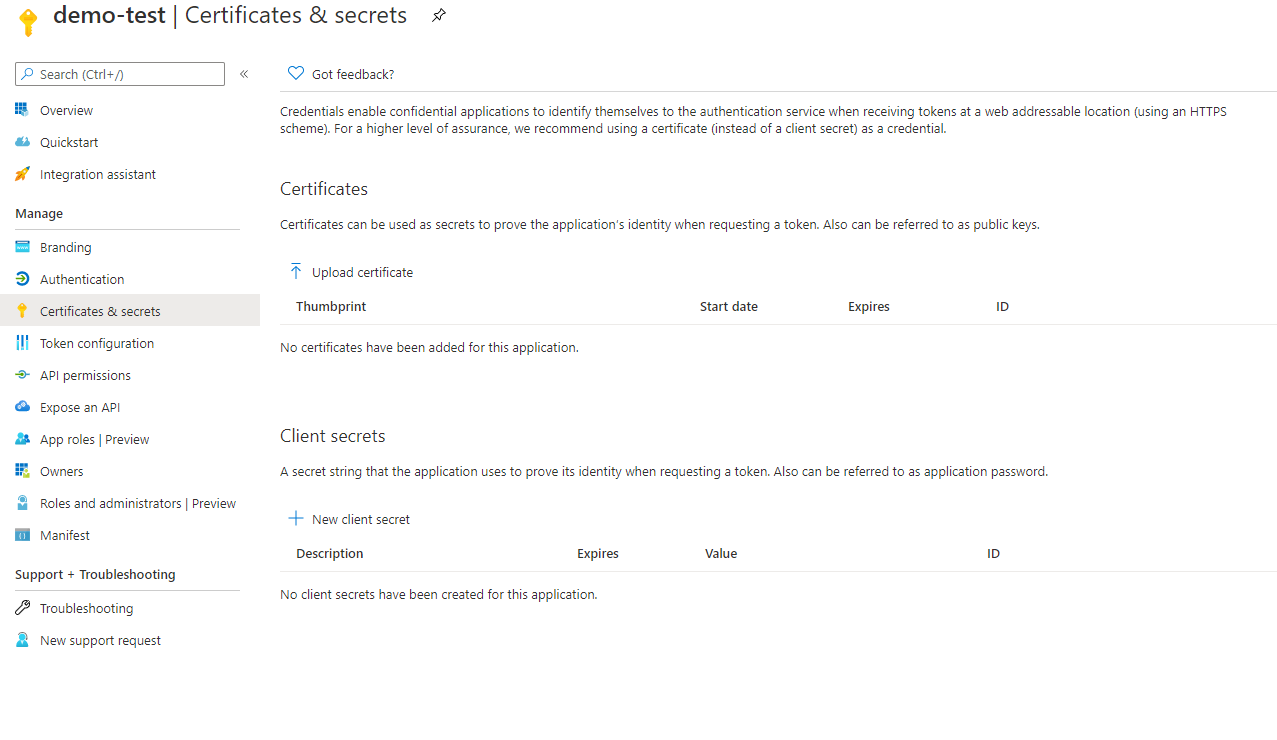Screen dimensions: 1277x740
Task: Expand the App roles Preview entry
Action: (94, 439)
